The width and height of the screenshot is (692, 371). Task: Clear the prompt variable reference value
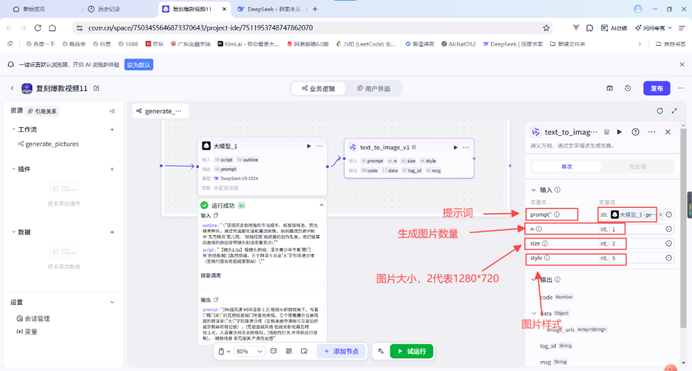click(660, 214)
